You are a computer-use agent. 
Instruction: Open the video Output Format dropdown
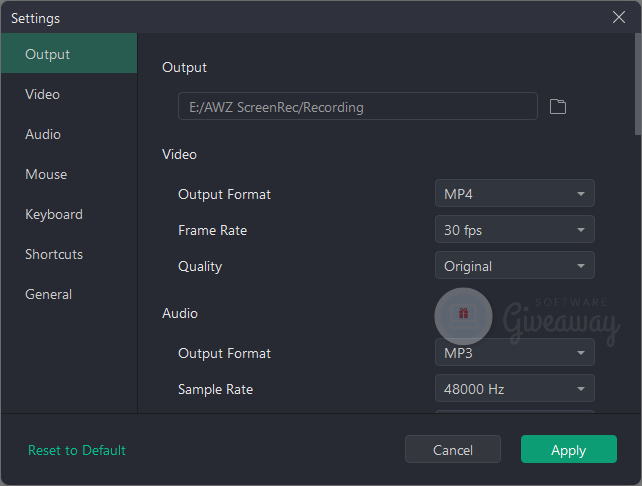[x=514, y=194]
